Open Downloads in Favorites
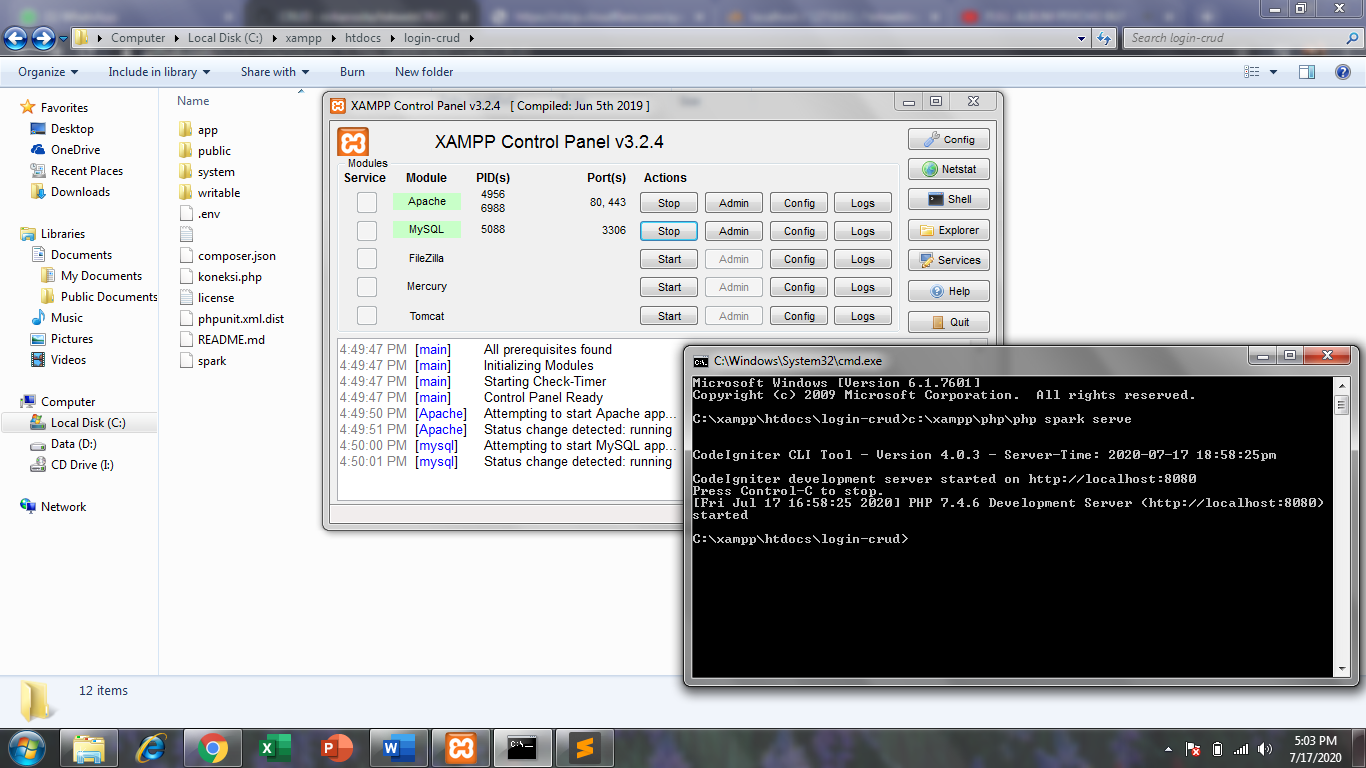The height and width of the screenshot is (768, 1366). (x=80, y=192)
